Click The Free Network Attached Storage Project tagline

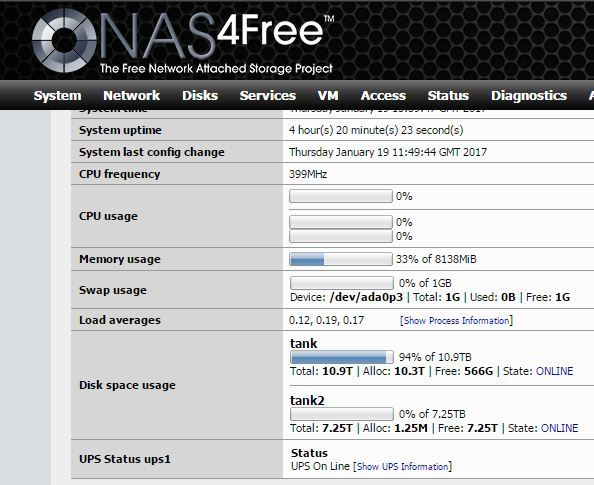click(x=216, y=69)
